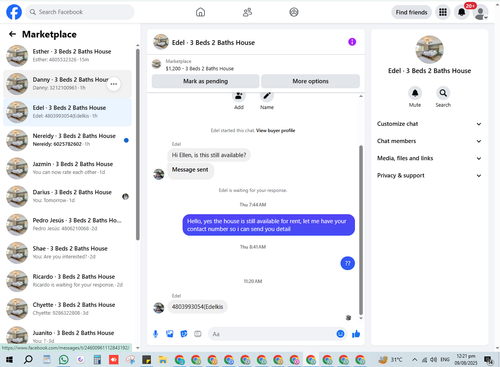This screenshot has height=367, width=500.
Task: Attach a photo with the image icon
Action: [170, 334]
